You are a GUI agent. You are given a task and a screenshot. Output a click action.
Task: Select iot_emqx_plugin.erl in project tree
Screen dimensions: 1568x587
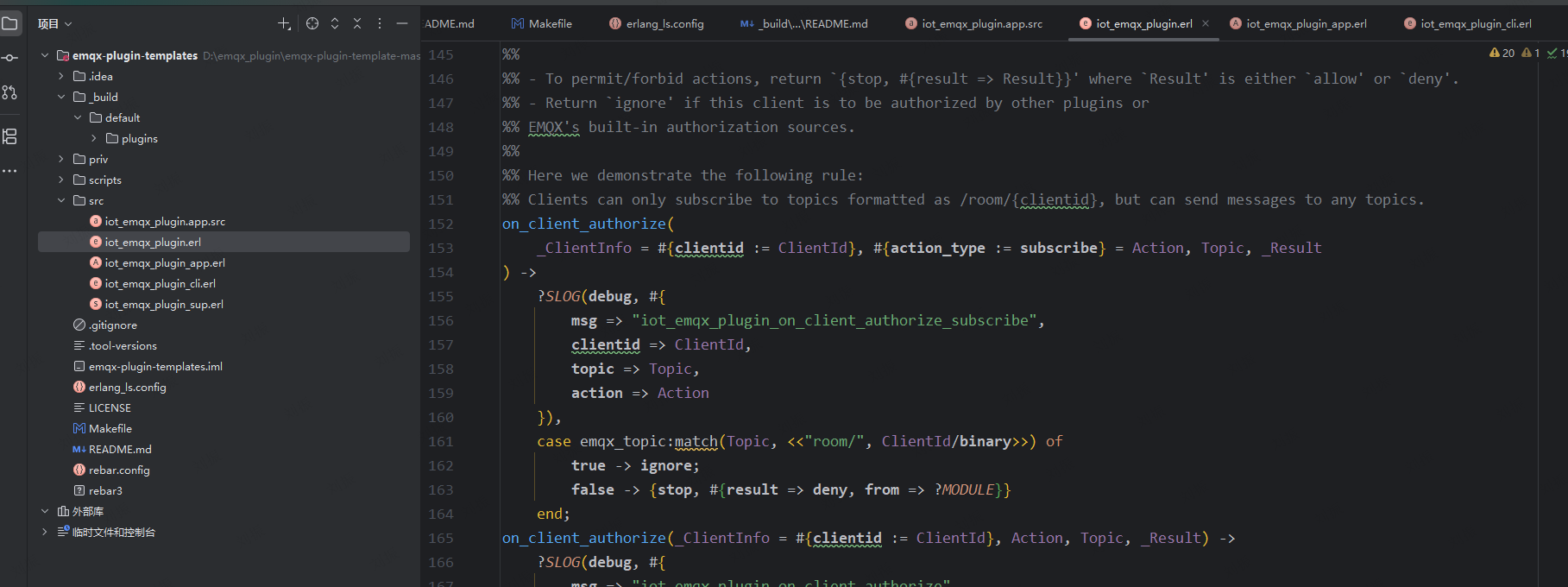[153, 242]
